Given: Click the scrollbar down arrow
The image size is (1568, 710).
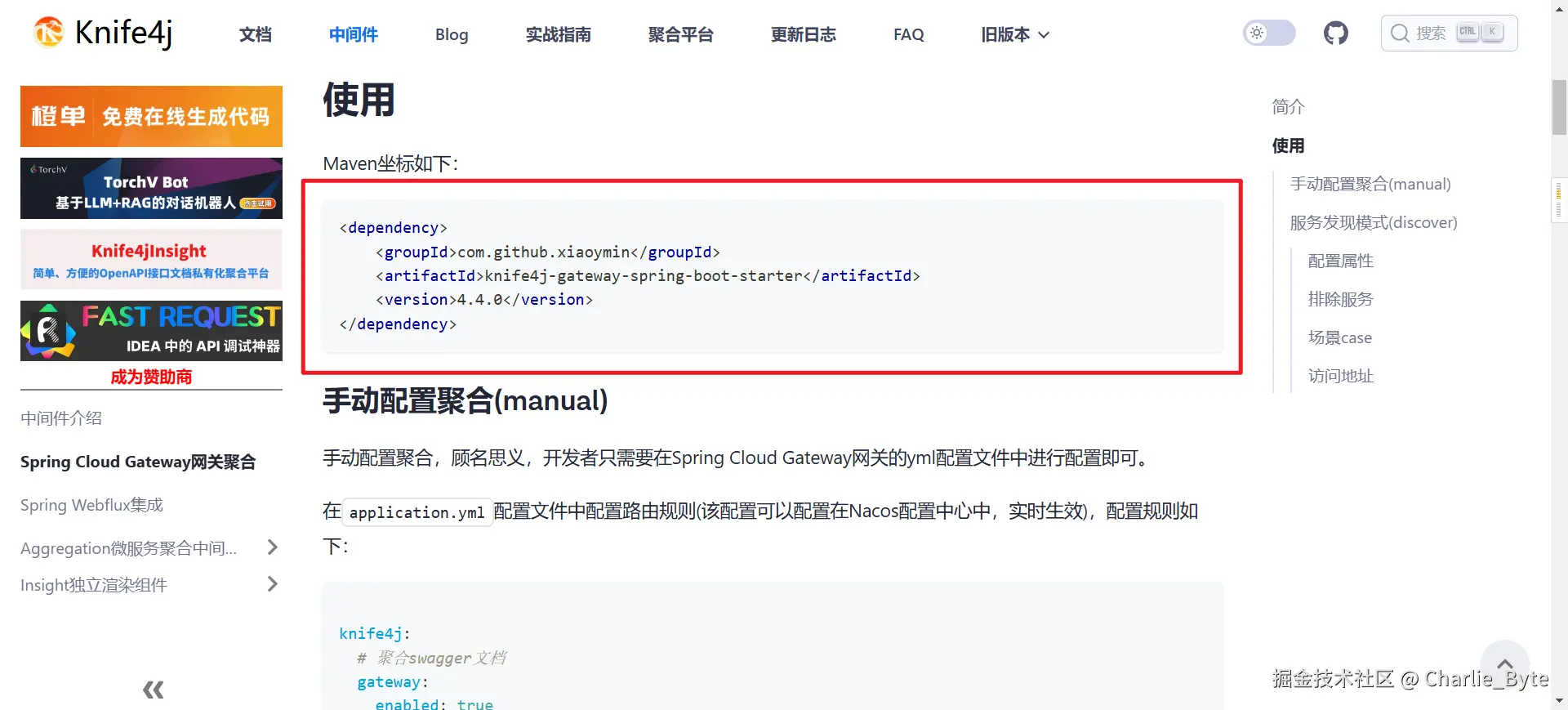Looking at the screenshot, I should pos(1559,701).
